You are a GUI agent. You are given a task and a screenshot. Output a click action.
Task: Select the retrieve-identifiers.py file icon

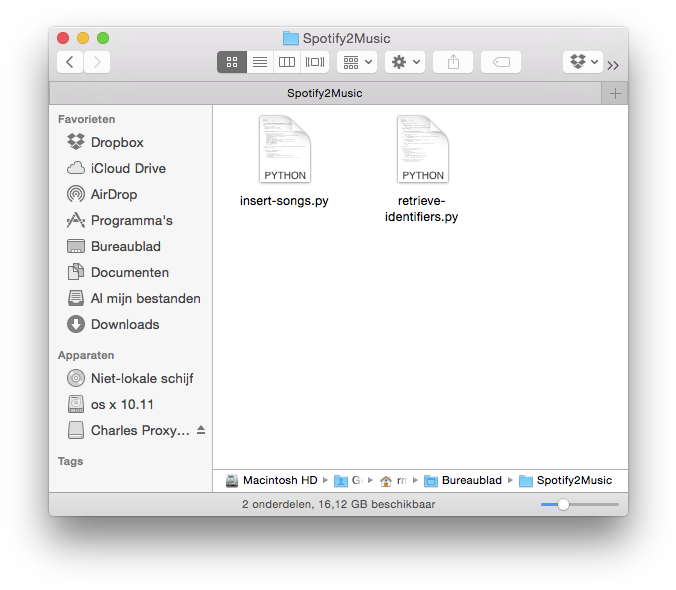click(423, 149)
